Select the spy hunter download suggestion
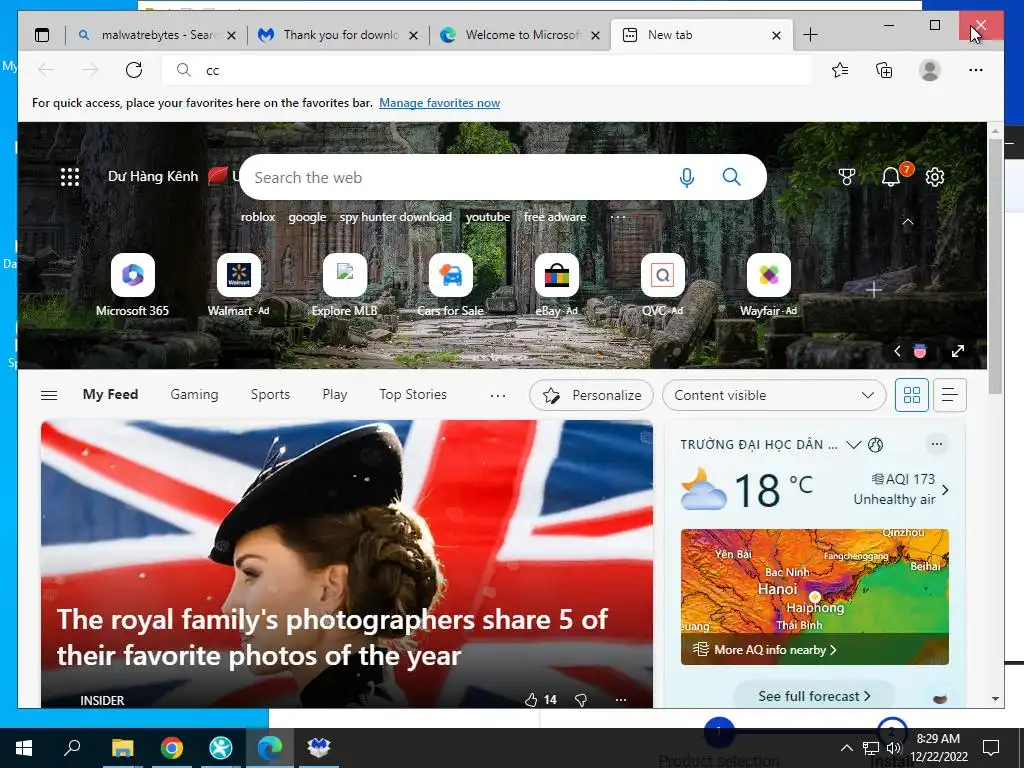 tap(396, 217)
